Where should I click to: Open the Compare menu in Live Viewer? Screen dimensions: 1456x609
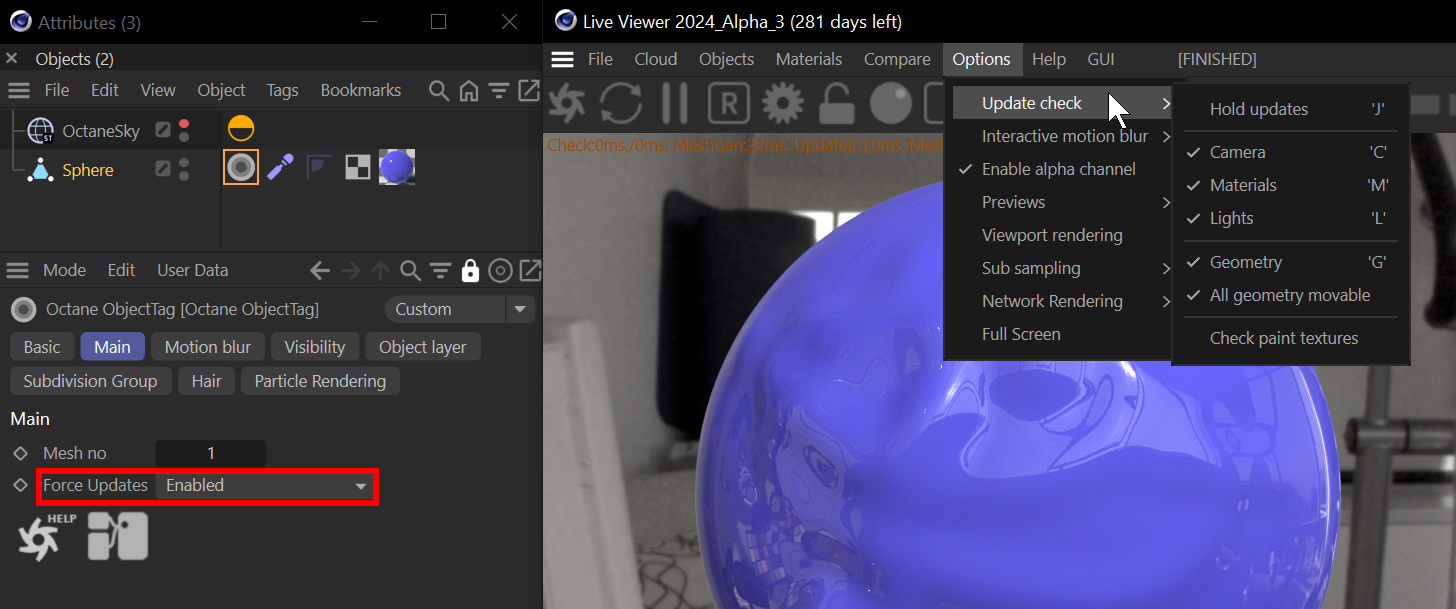pyautogui.click(x=897, y=59)
